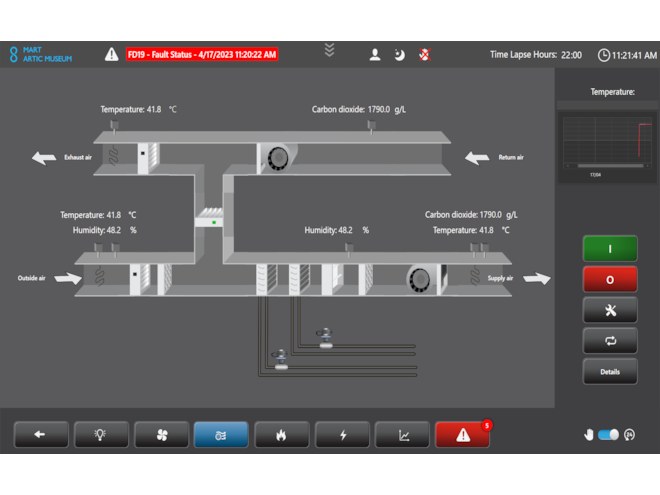Click the night mode moon icon
The width and height of the screenshot is (660, 495).
[x=399, y=55]
